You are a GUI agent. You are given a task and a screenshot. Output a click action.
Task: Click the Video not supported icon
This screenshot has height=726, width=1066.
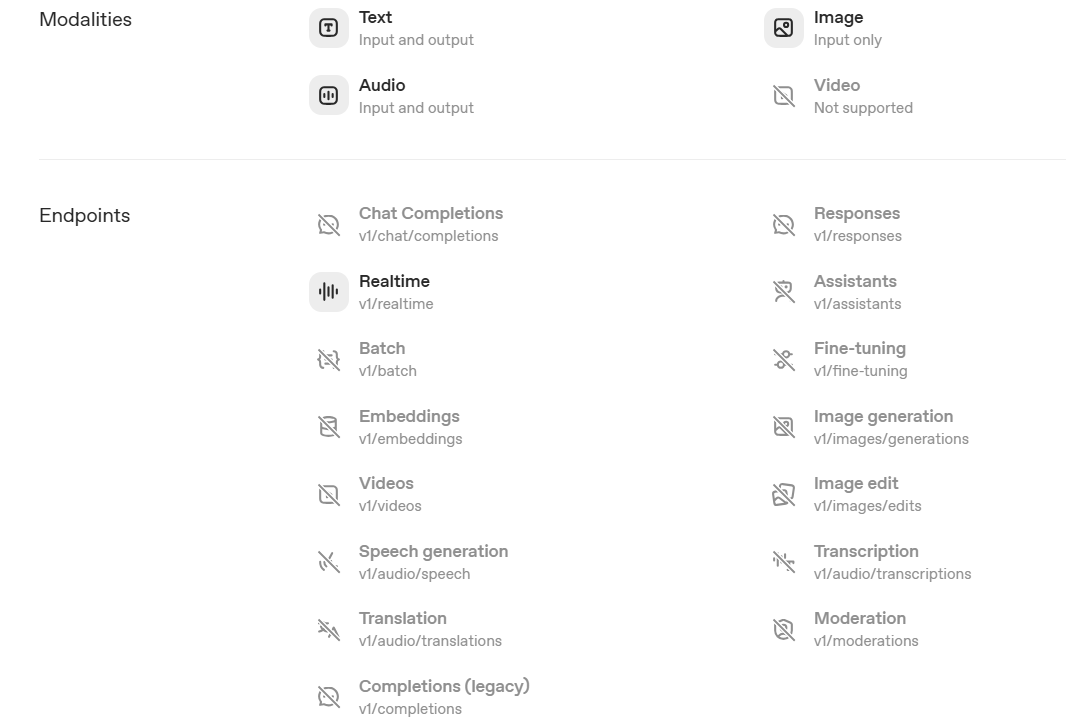pos(783,96)
